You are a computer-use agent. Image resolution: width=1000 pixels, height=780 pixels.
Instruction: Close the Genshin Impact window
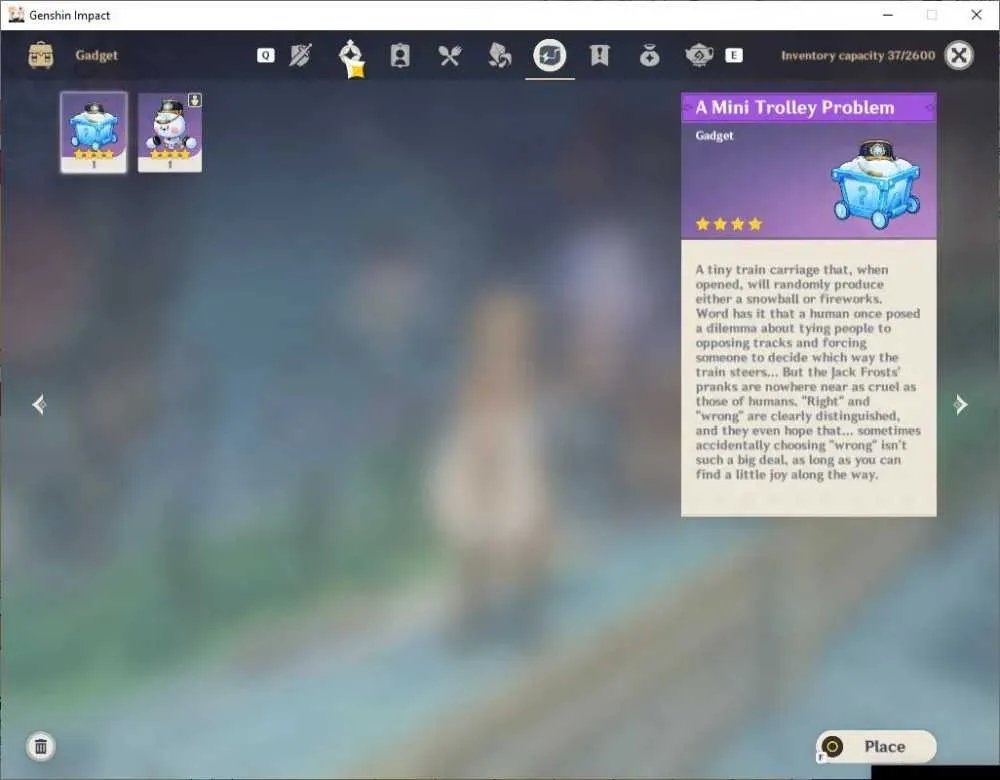[976, 15]
